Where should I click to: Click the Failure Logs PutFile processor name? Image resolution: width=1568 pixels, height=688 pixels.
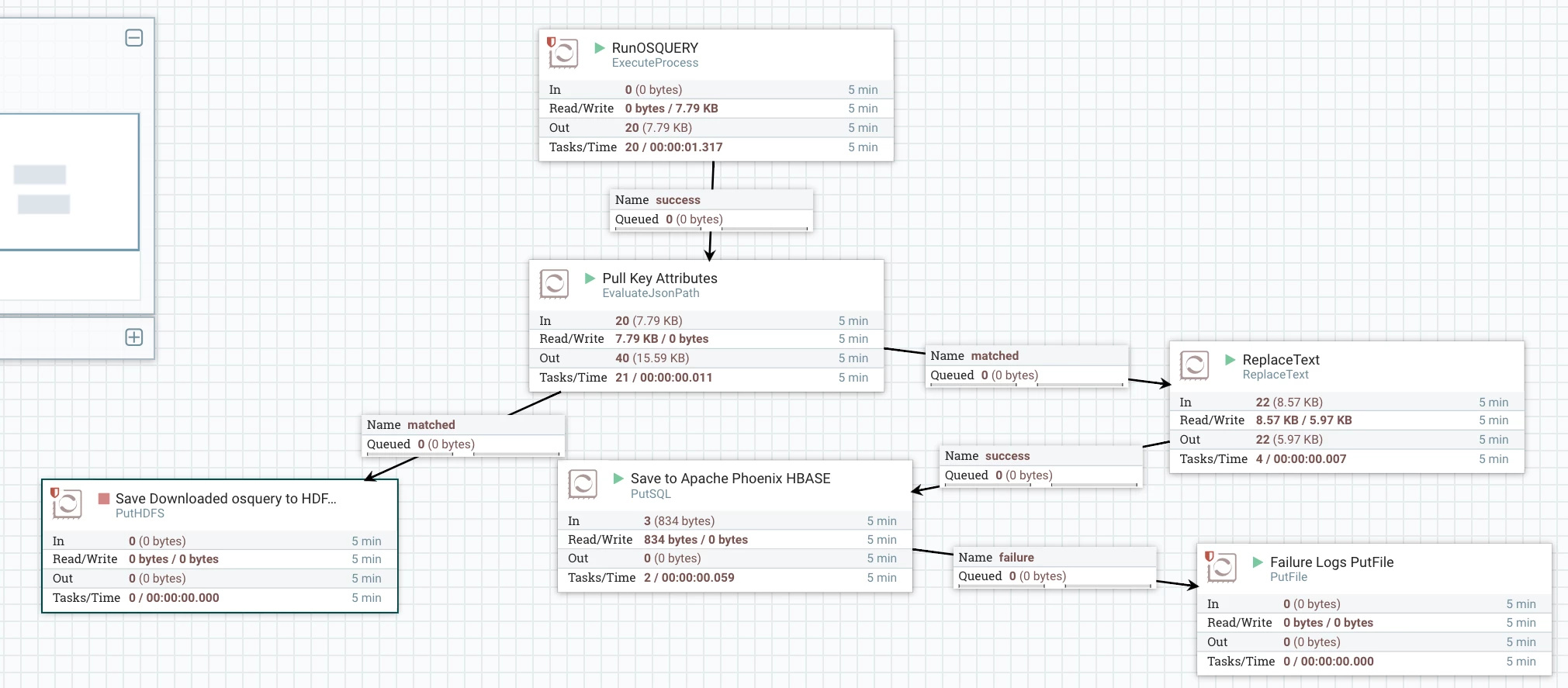1332,562
